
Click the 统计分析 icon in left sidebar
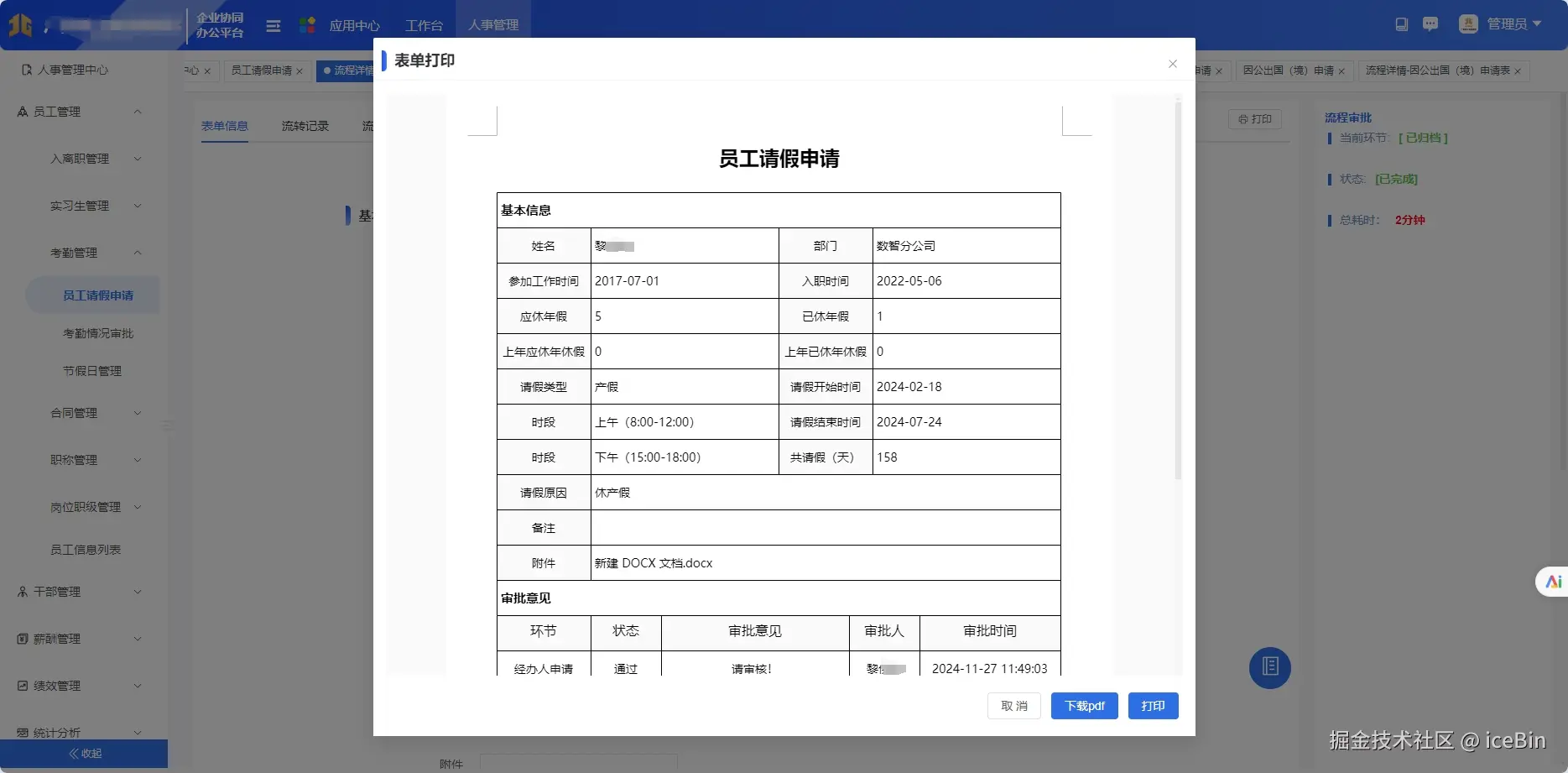(23, 732)
